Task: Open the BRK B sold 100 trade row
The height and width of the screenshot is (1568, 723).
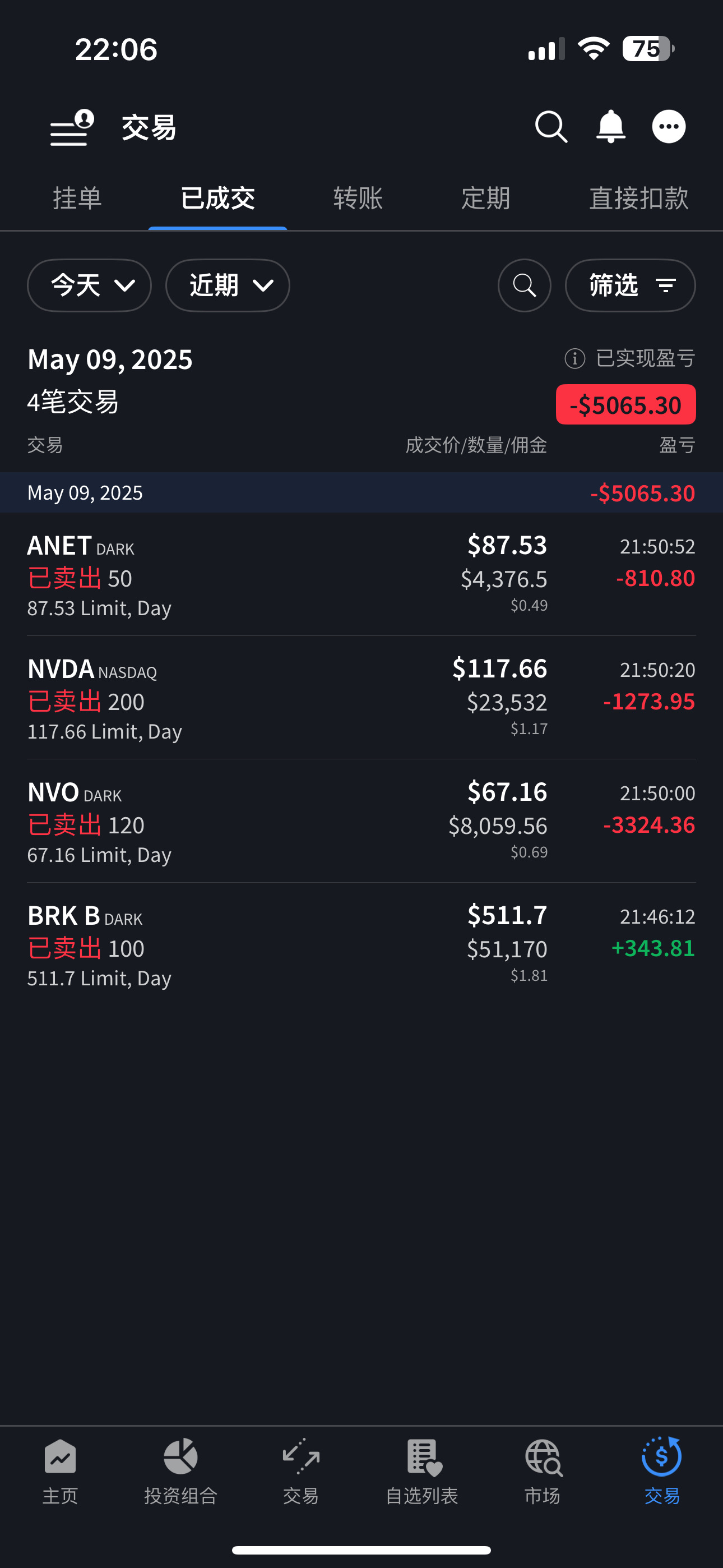Action: point(361,946)
